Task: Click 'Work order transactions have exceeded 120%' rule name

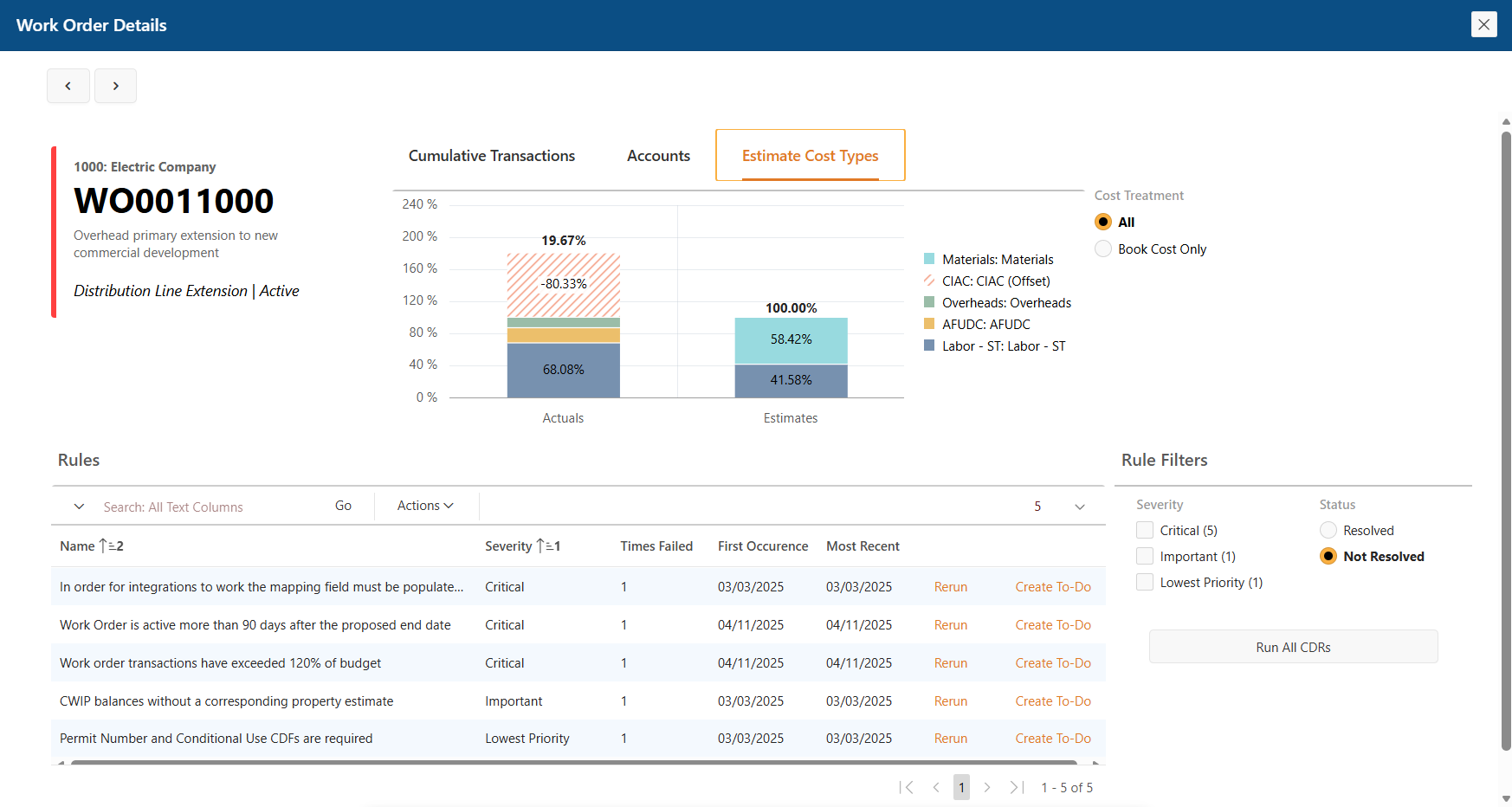Action: tap(220, 663)
